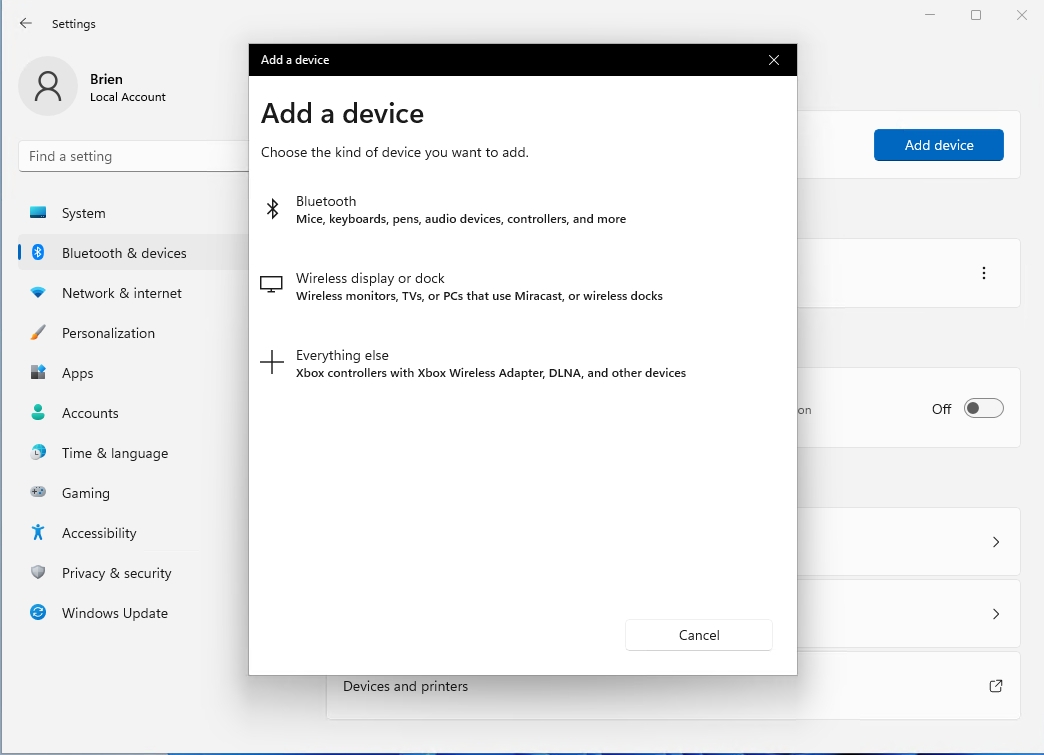Screen dimensions: 1044x755
Task: Click the Personalization paintbrush icon
Action: 39,332
